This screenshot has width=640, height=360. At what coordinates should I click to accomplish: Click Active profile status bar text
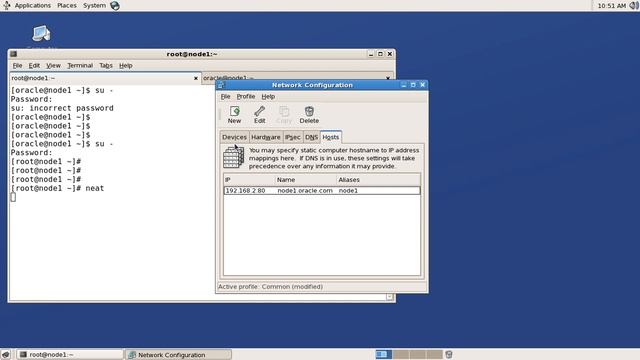[270, 287]
